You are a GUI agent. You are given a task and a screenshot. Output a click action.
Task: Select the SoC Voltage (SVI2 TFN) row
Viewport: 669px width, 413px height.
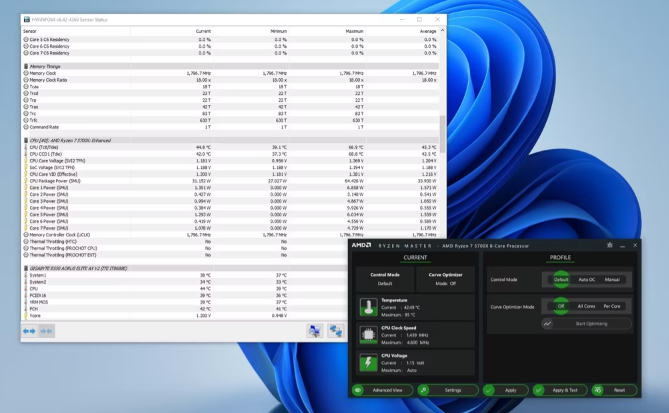click(230, 168)
